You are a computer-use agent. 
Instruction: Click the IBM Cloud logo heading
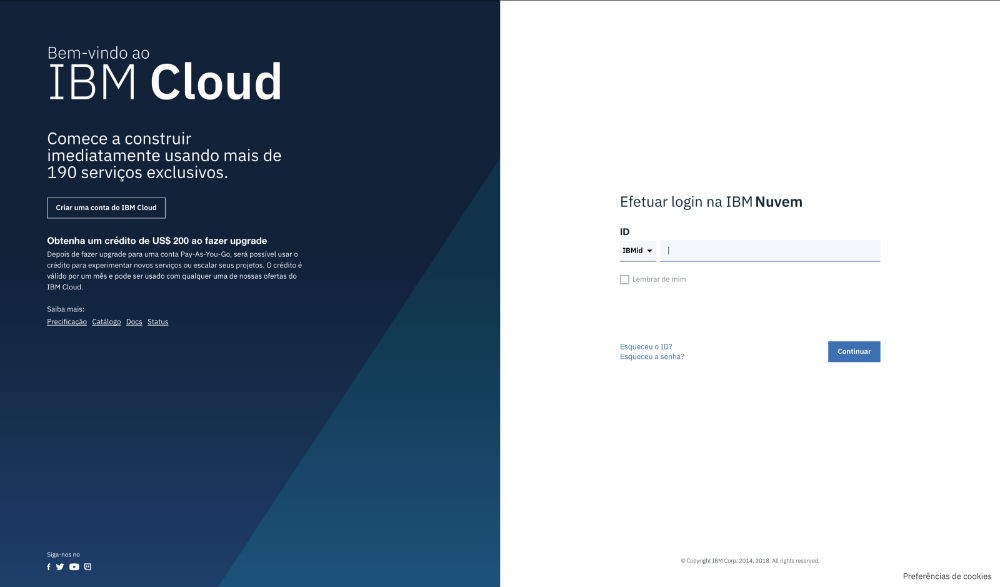(x=165, y=84)
